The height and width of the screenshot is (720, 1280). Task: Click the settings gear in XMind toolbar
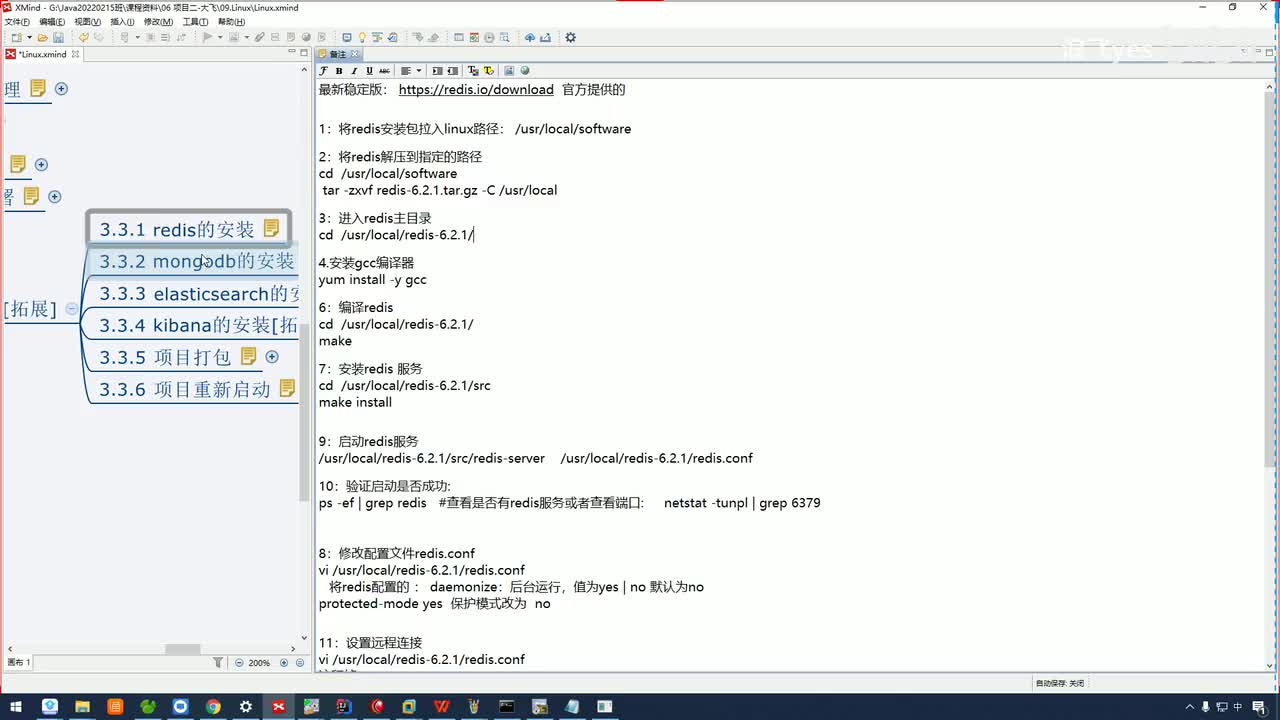coord(570,37)
